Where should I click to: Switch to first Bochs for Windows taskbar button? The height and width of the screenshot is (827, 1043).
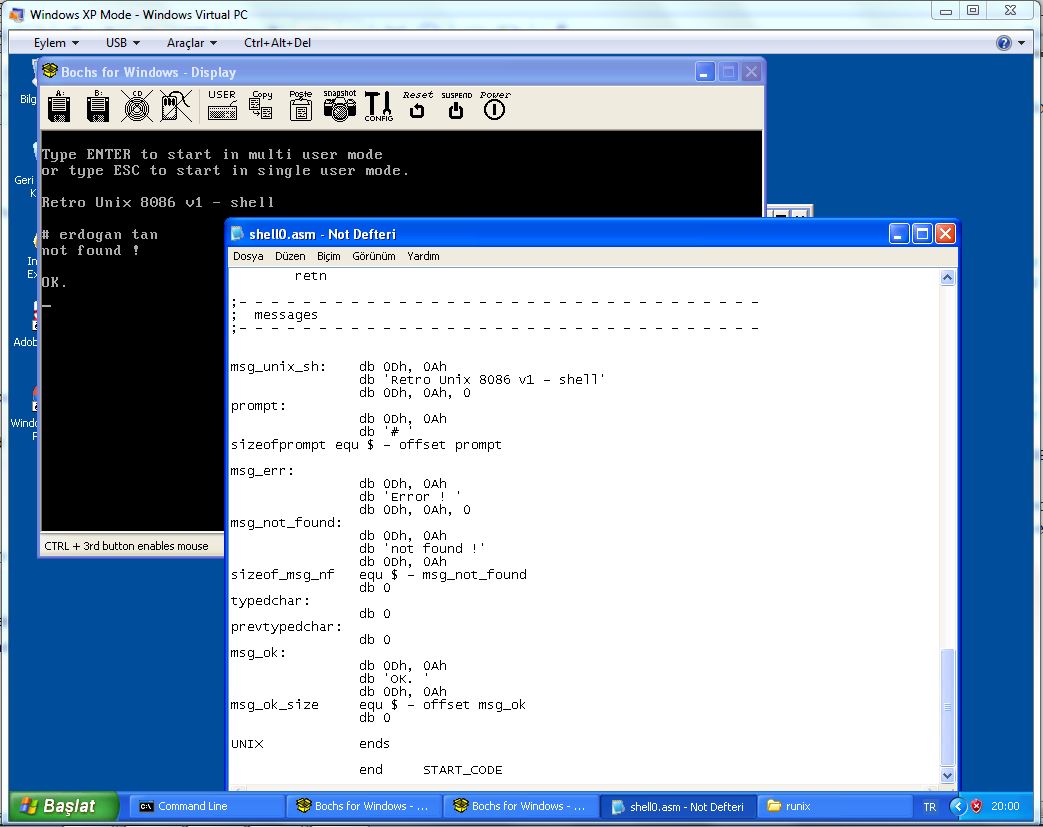click(x=363, y=806)
